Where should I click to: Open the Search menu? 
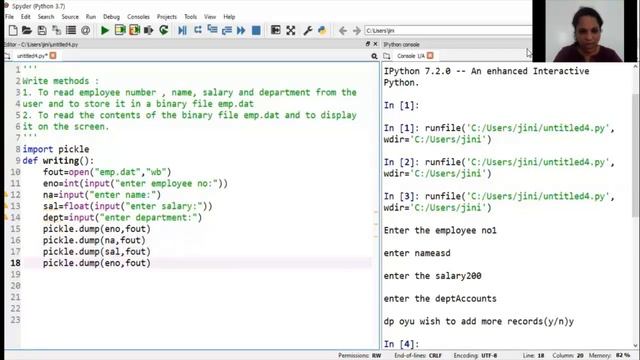pyautogui.click(x=46, y=17)
